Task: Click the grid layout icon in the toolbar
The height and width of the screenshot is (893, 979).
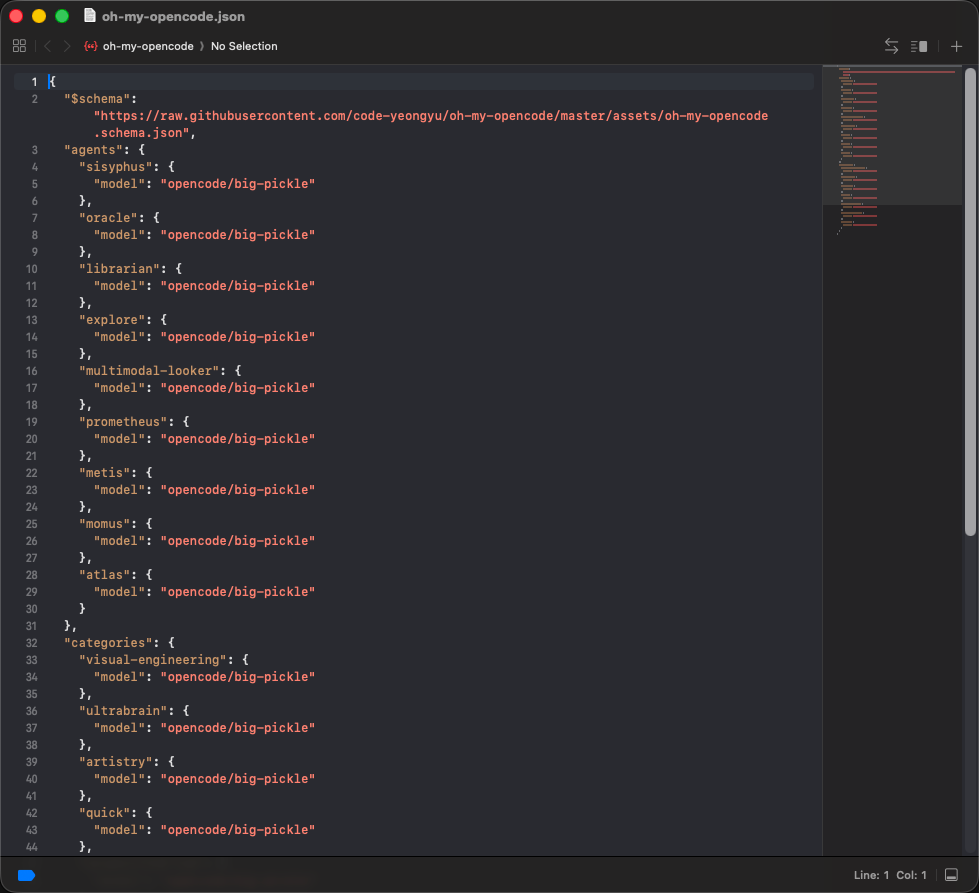Action: [x=19, y=46]
